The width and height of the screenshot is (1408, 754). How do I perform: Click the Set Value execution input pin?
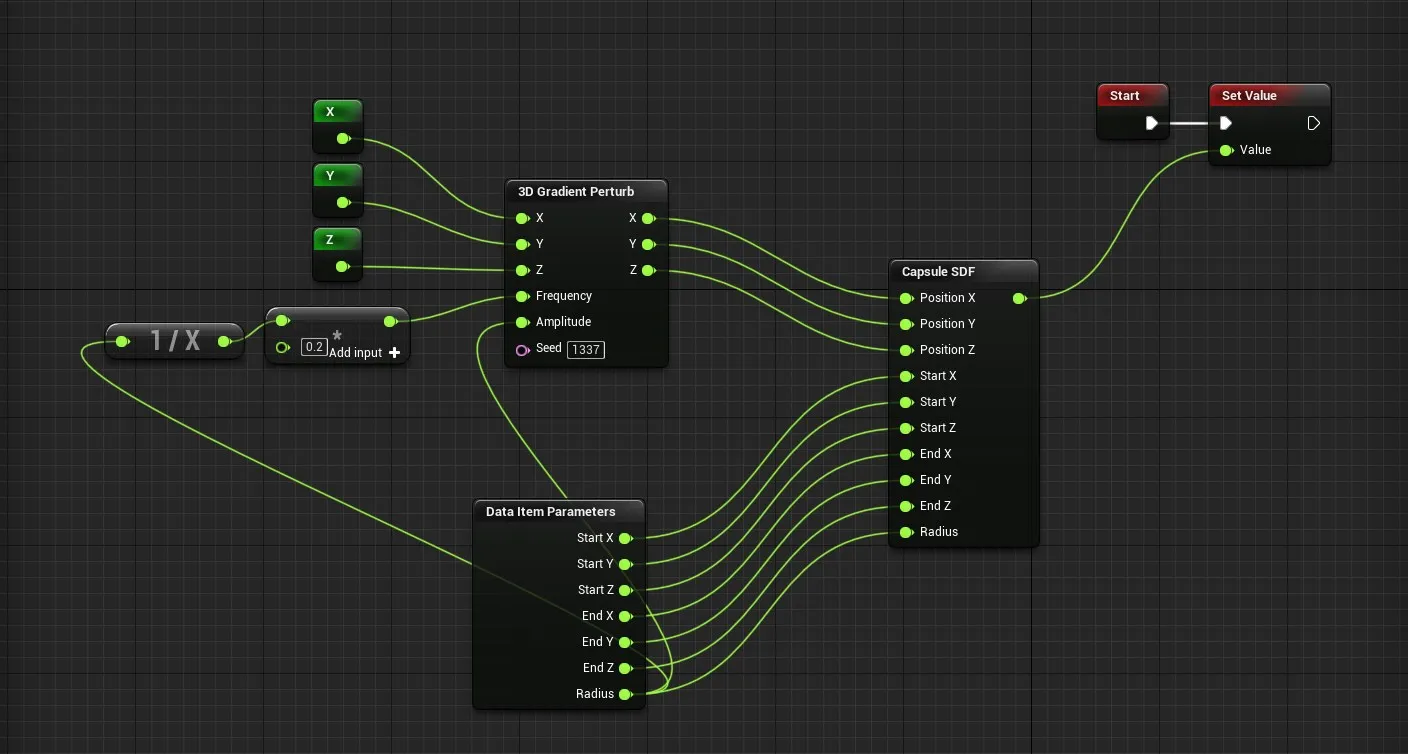click(x=1226, y=123)
